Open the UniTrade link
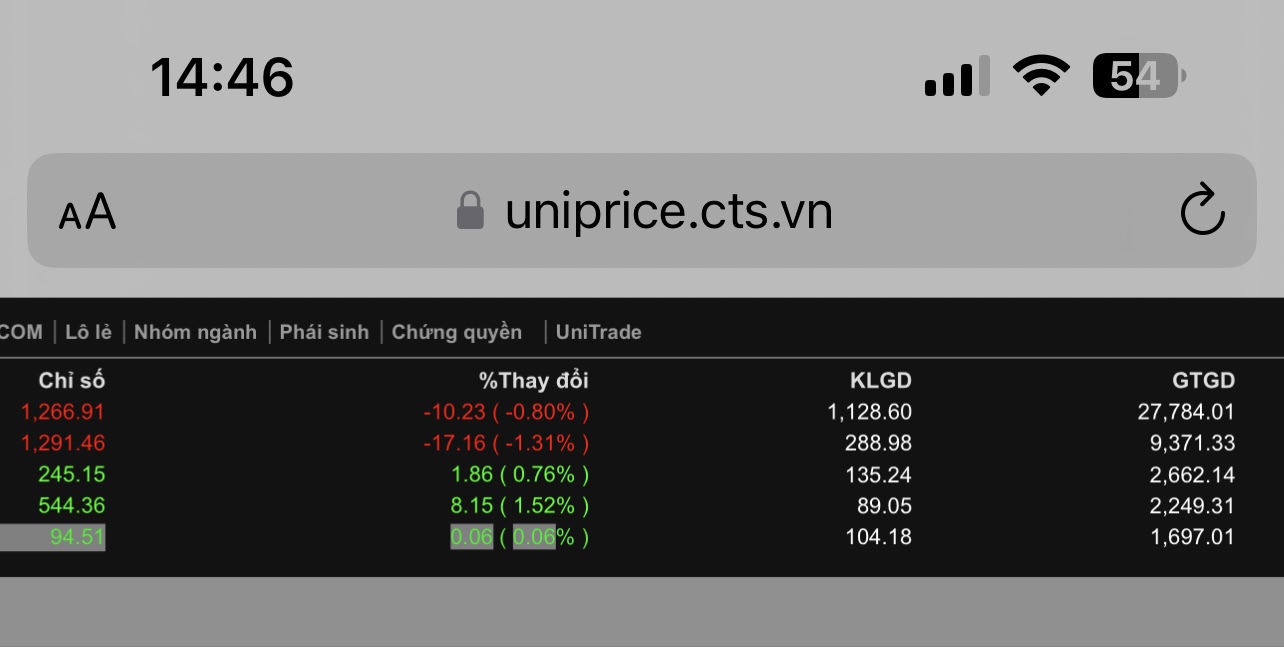The width and height of the screenshot is (1284, 647). [598, 332]
